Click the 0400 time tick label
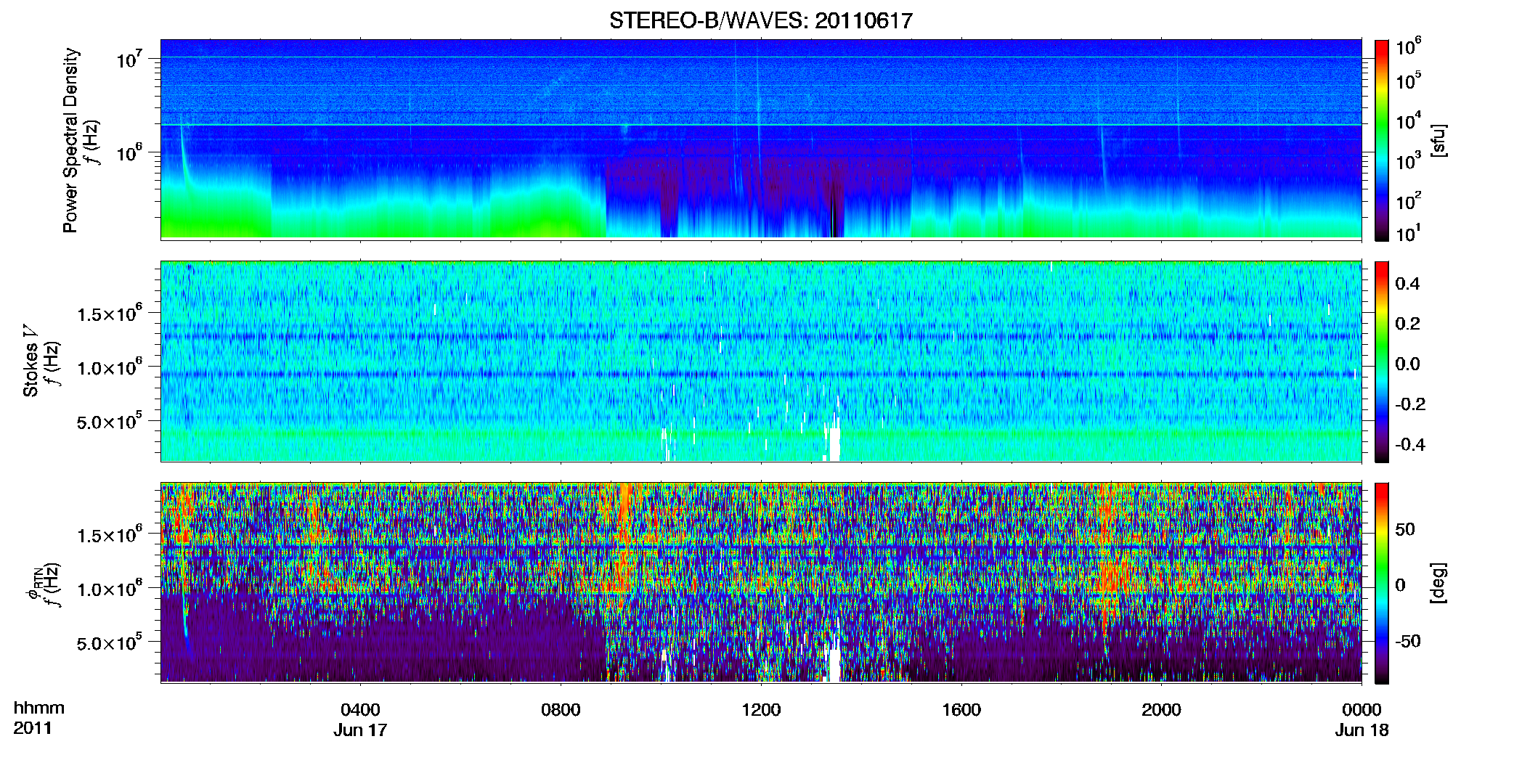 (360, 710)
